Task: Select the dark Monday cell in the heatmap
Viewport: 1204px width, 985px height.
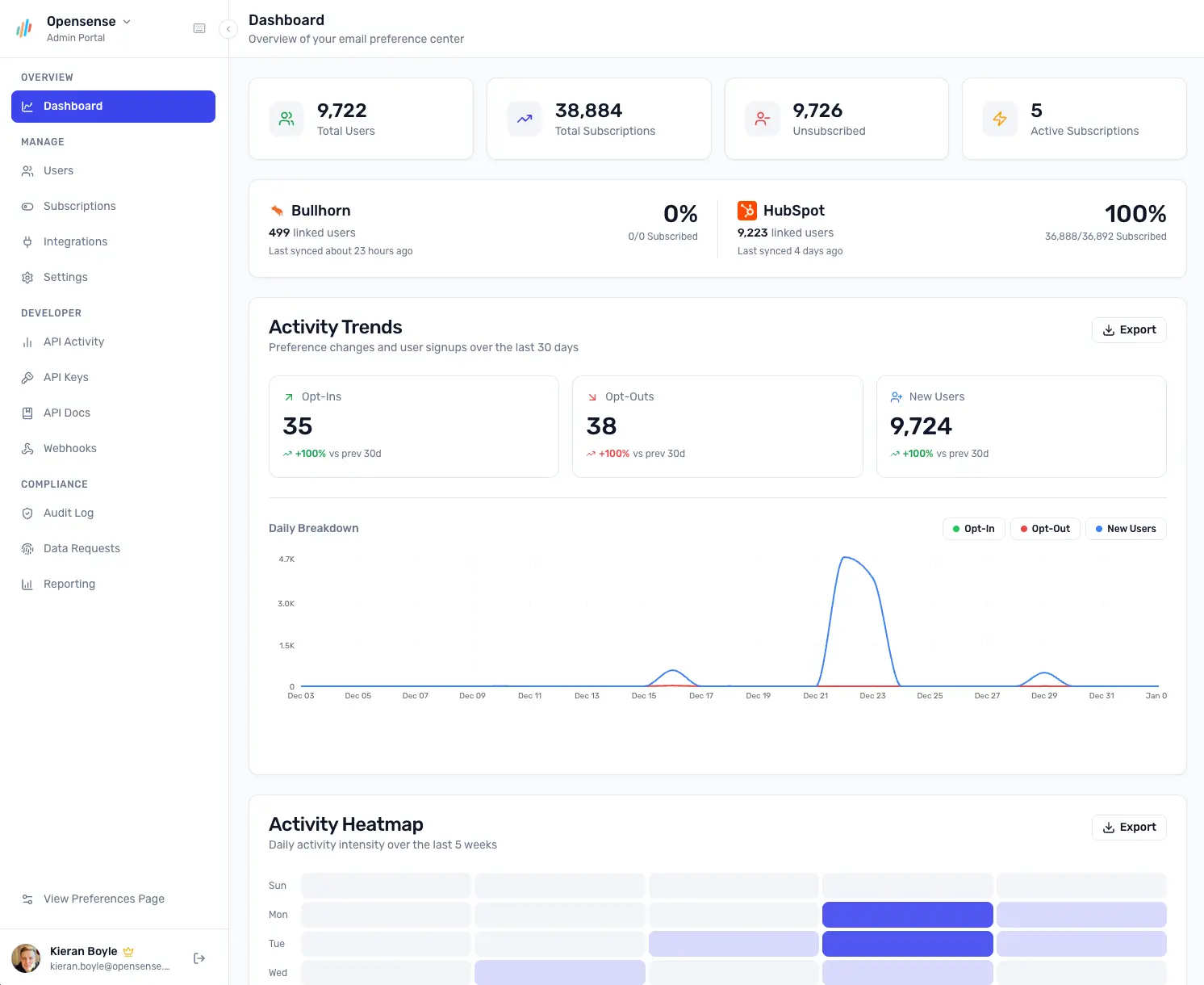Action: point(907,915)
